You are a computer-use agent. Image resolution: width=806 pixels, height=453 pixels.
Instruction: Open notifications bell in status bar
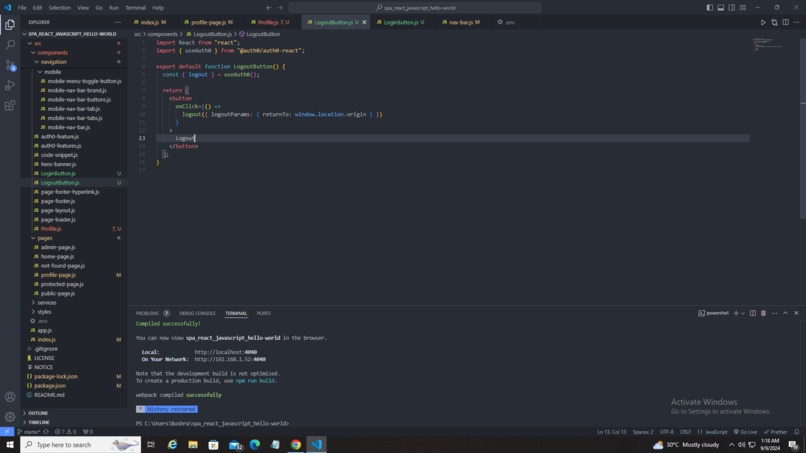click(x=797, y=432)
